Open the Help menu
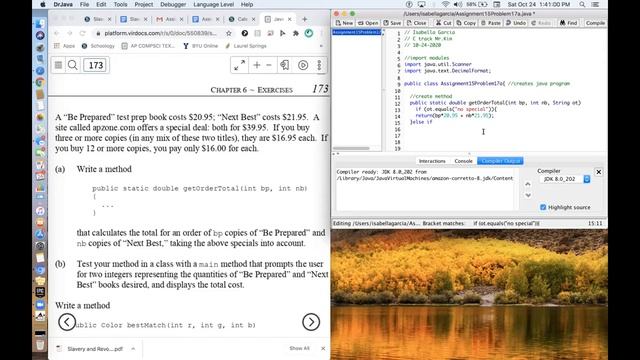Screen dimensions: 640x360 pyautogui.click(x=247, y=4)
